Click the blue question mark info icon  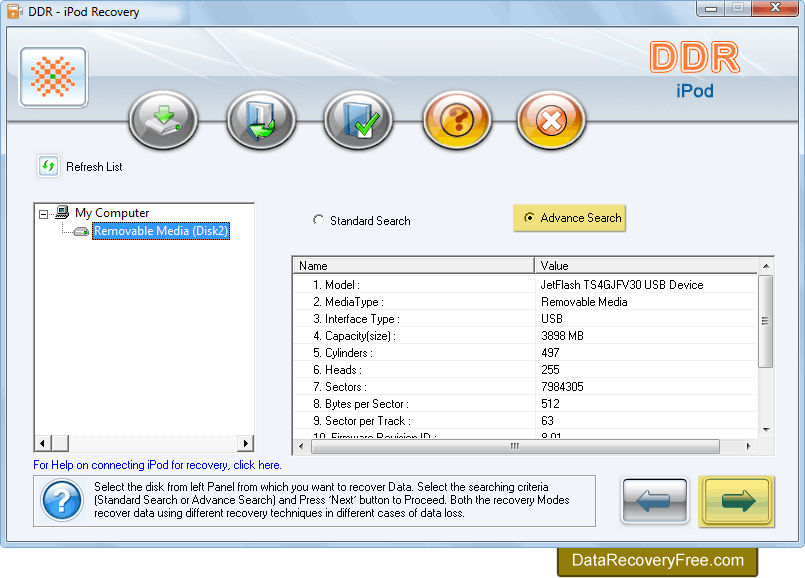(62, 500)
